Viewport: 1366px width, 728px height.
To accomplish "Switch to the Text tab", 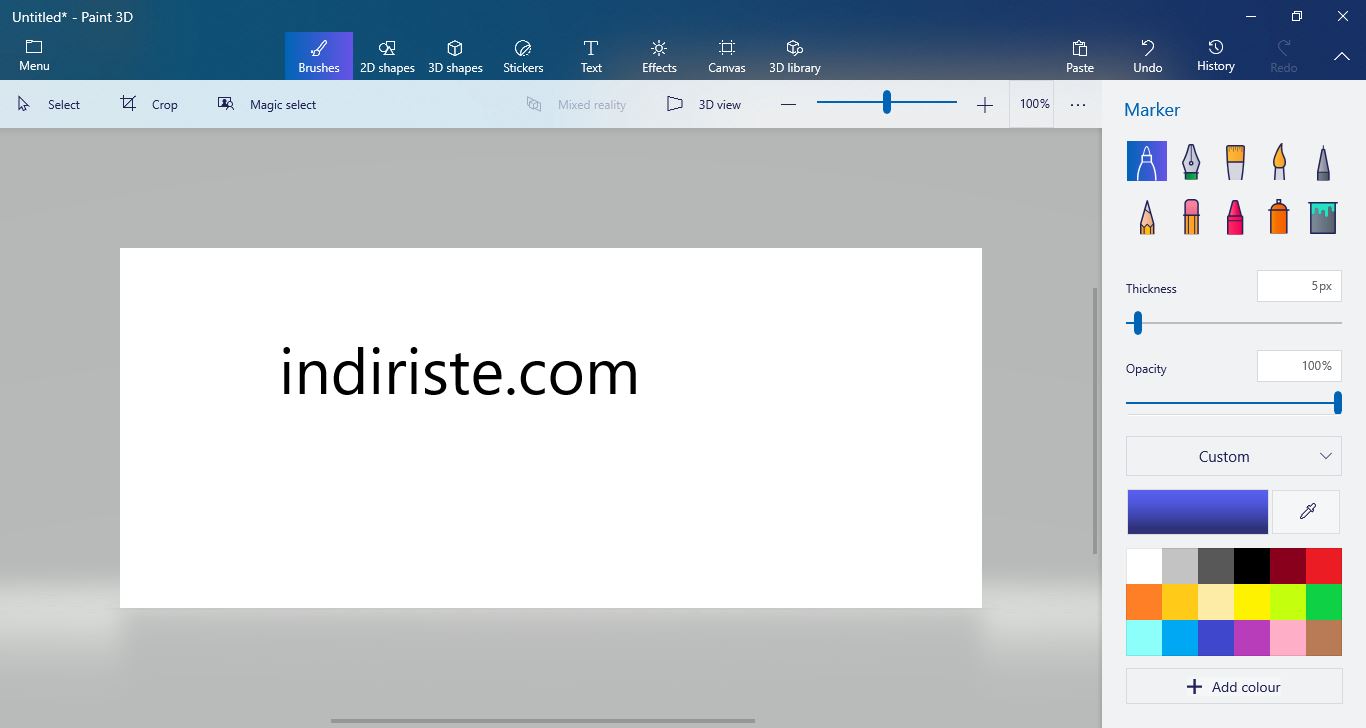I will tap(591, 56).
